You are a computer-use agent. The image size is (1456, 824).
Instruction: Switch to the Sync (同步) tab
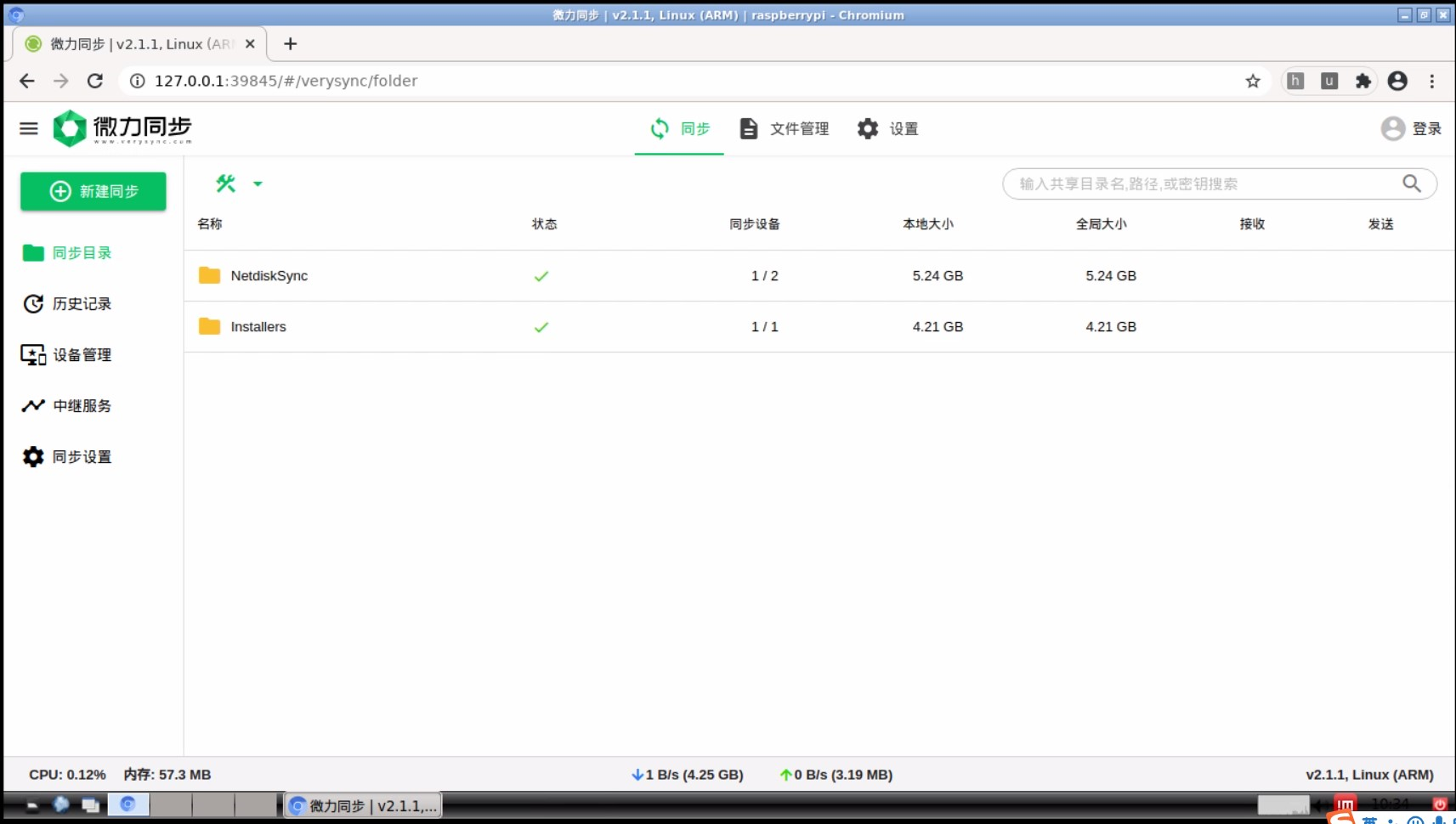click(679, 128)
